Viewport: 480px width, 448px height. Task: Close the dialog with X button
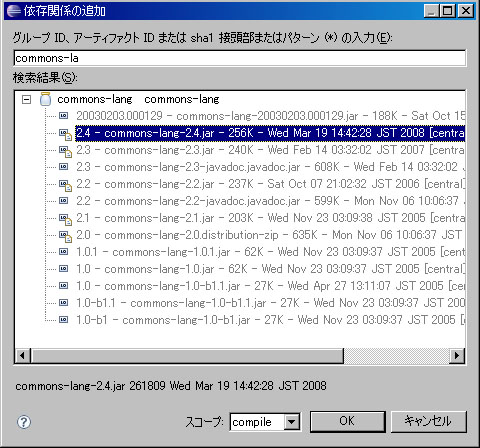(466, 11)
